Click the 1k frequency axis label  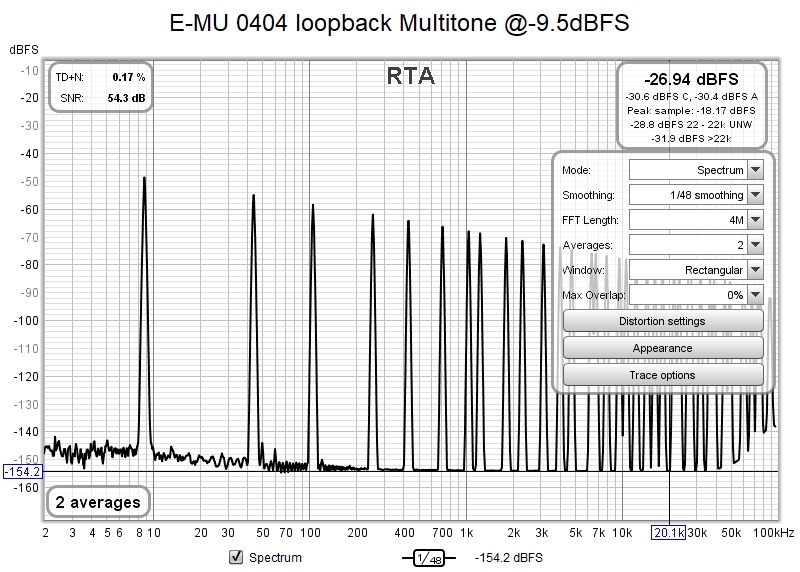466,533
